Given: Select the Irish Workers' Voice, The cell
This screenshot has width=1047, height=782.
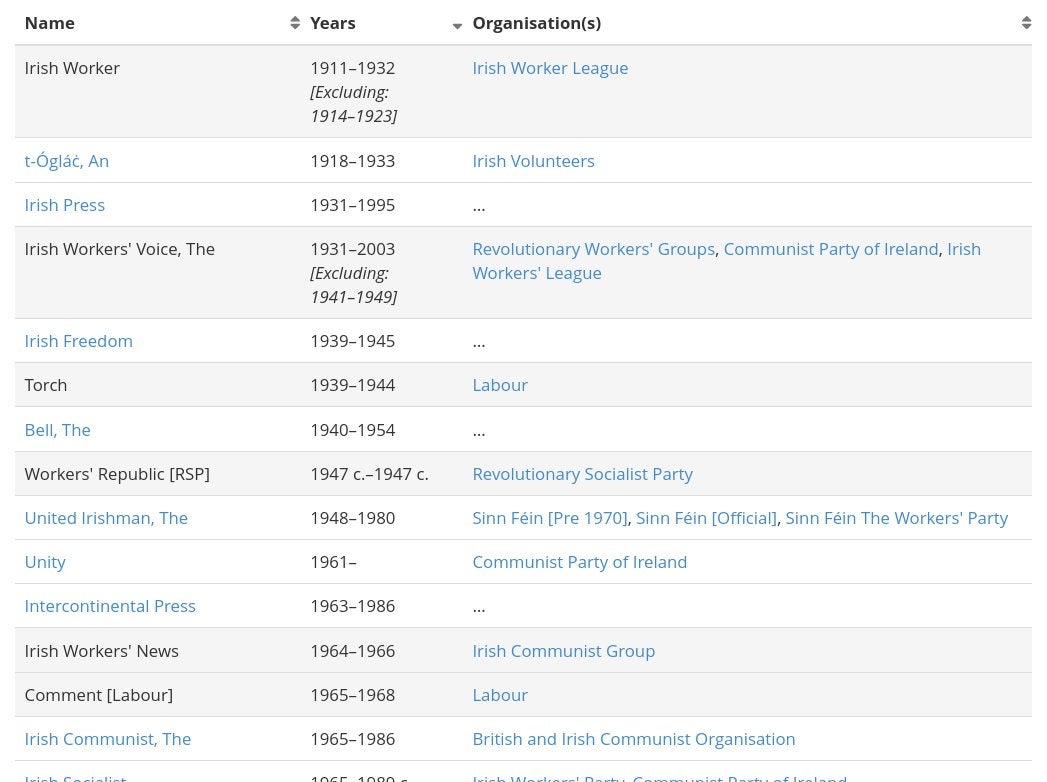Looking at the screenshot, I should click(158, 272).
